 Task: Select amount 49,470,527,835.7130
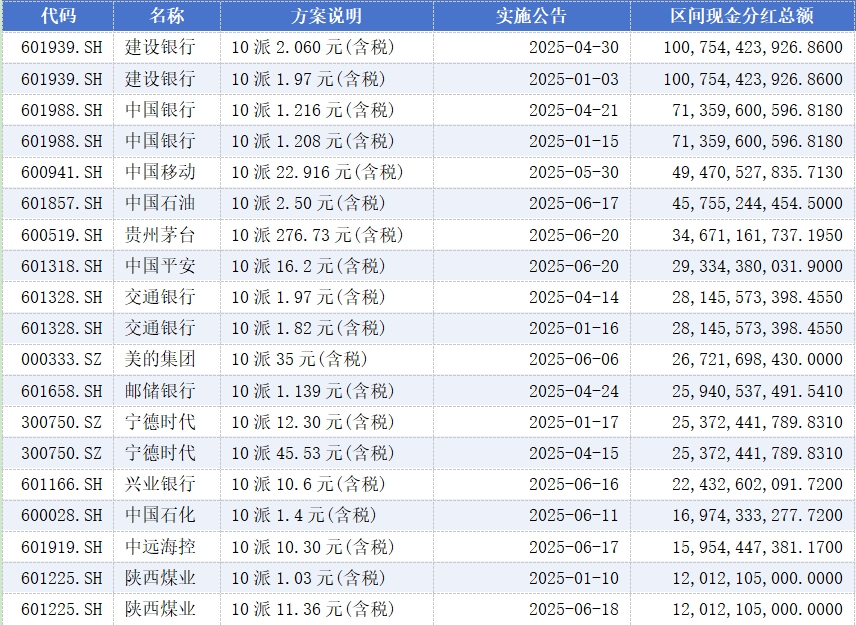click(742, 172)
